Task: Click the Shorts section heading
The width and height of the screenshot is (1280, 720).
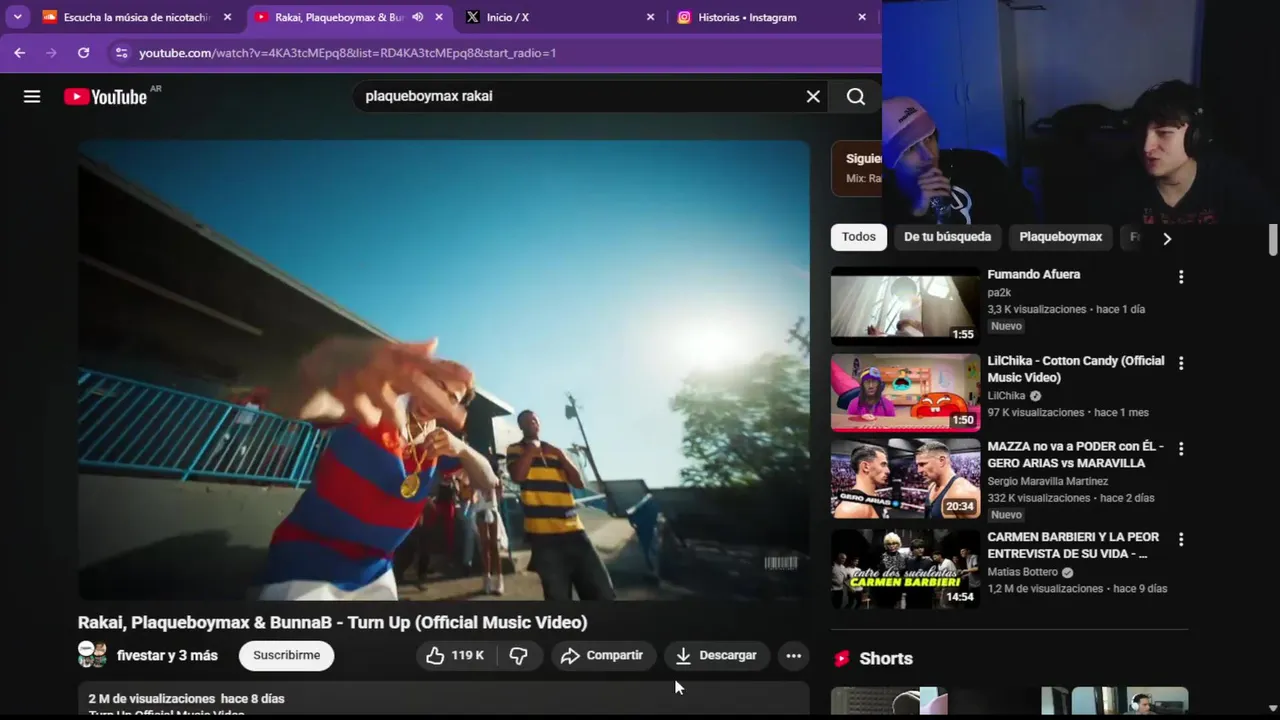Action: pyautogui.click(x=886, y=658)
